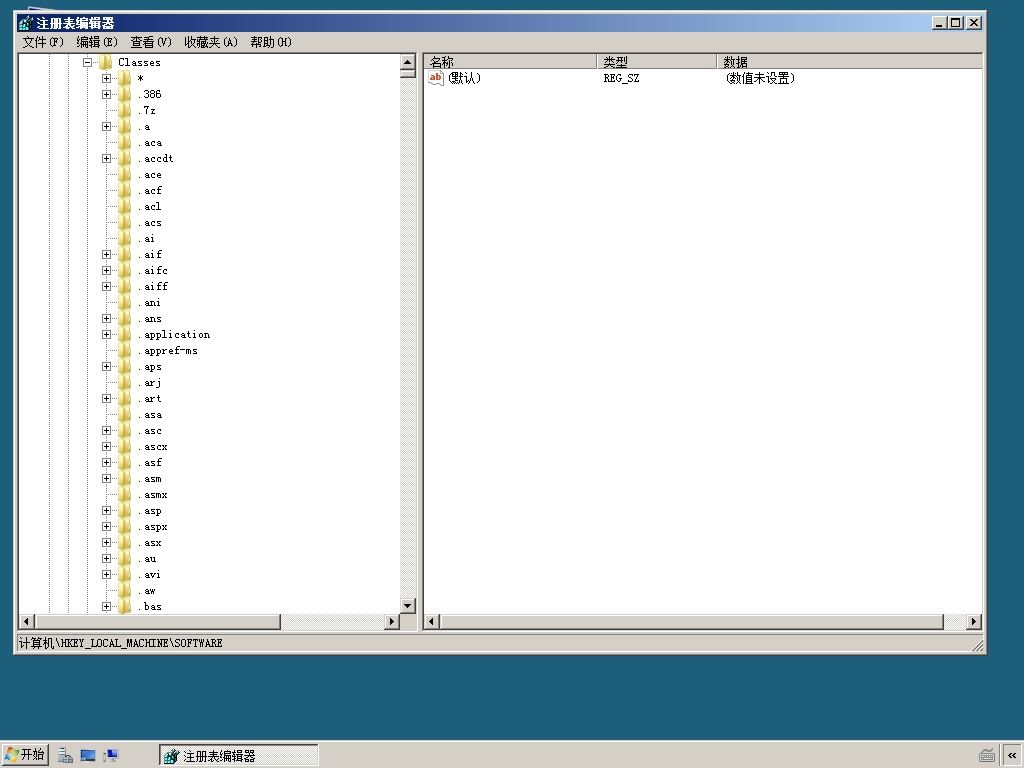Click the folder icon beside .accdt
This screenshot has height=768, width=1024.
(x=124, y=159)
